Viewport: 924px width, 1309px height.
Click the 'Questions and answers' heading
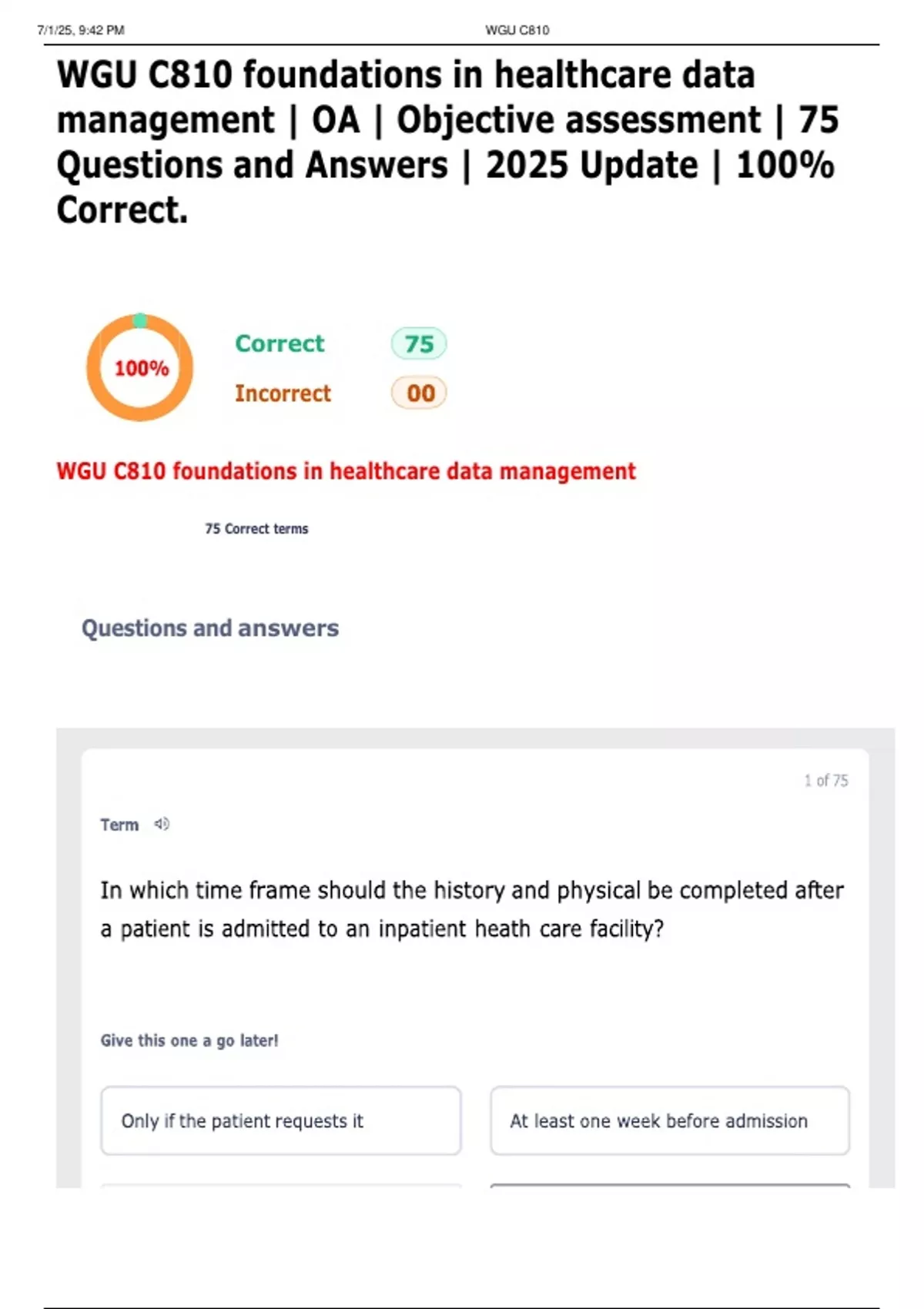click(210, 628)
